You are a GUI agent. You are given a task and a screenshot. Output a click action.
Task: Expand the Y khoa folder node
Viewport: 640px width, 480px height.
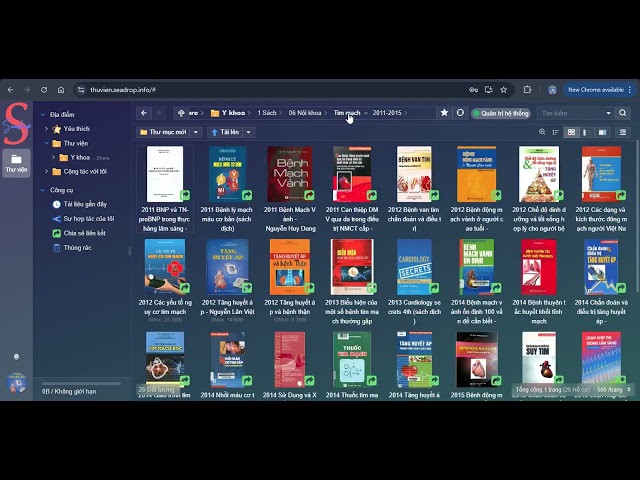click(53, 157)
